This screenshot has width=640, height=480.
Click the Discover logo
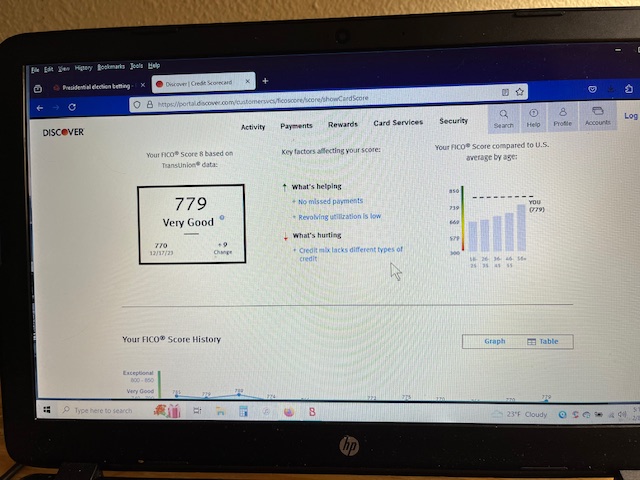(63, 132)
